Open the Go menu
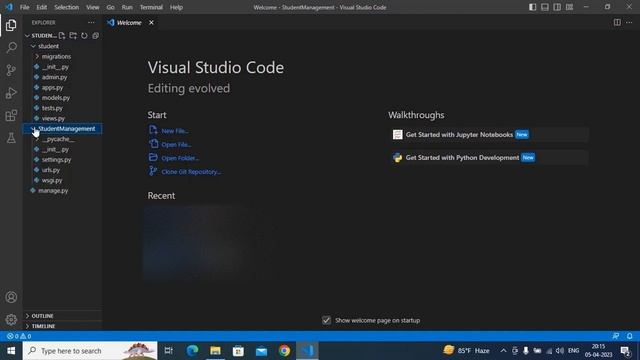The image size is (640, 360). 110,7
